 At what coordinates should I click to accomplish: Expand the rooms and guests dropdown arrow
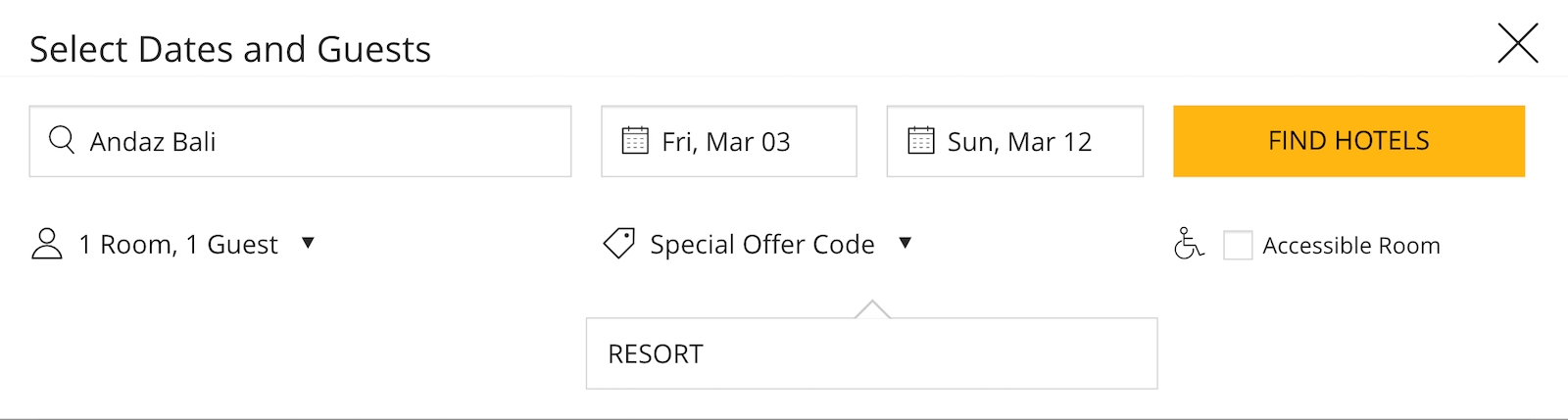(308, 243)
